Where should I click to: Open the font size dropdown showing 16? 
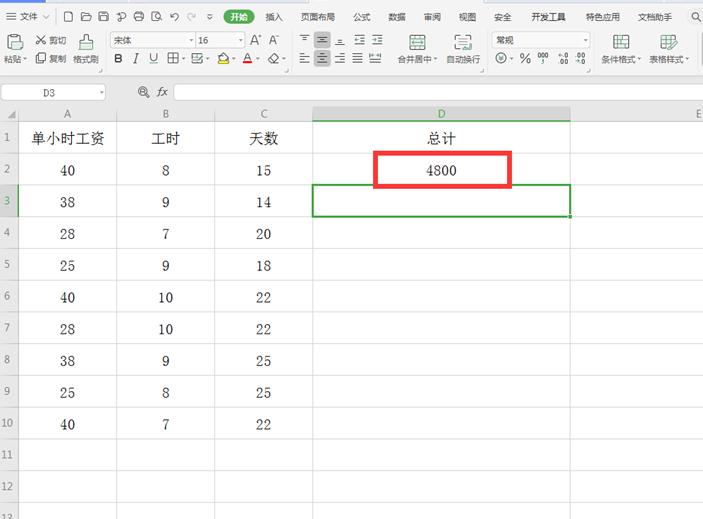tap(241, 40)
